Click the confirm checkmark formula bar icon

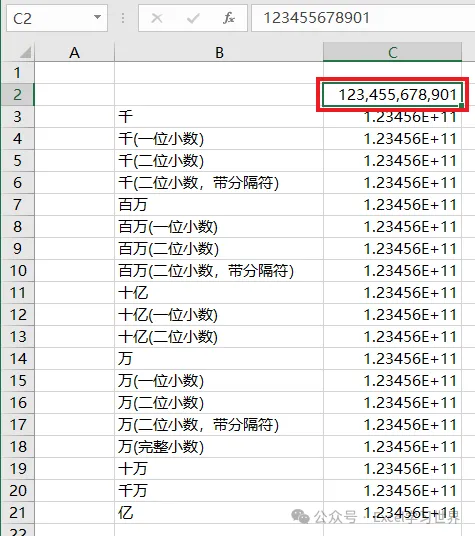(x=193, y=18)
